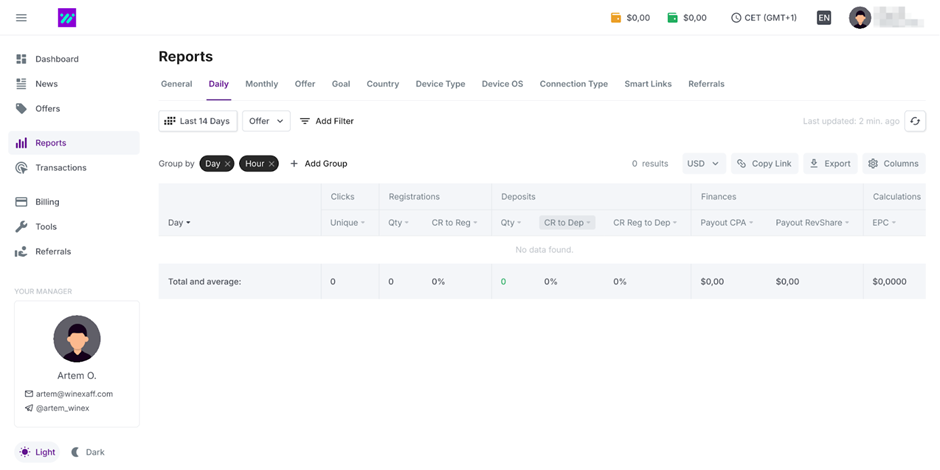Sort by the CR to Dep column
The image size is (940, 470).
coord(567,223)
